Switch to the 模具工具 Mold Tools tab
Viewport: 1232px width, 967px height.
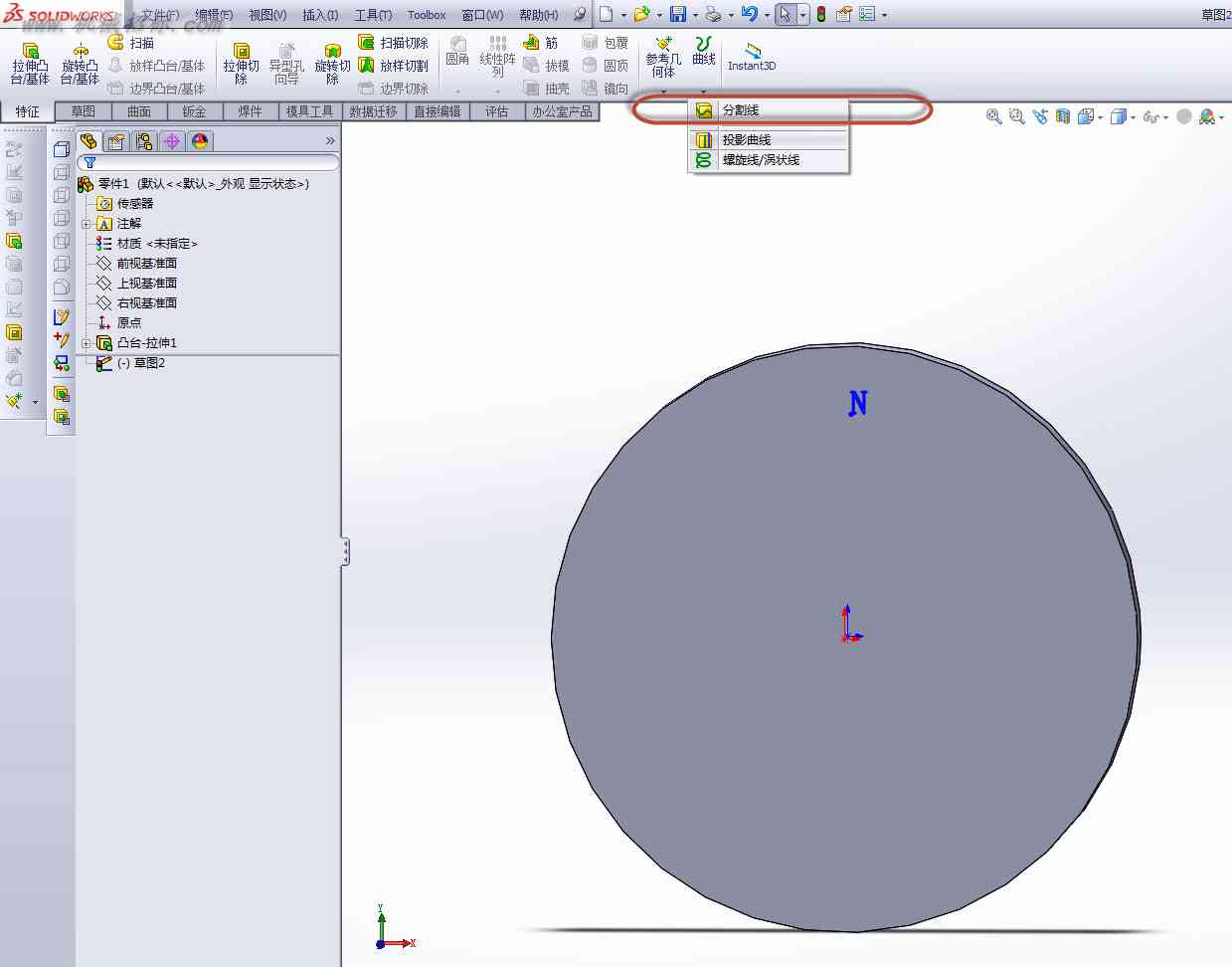[309, 111]
